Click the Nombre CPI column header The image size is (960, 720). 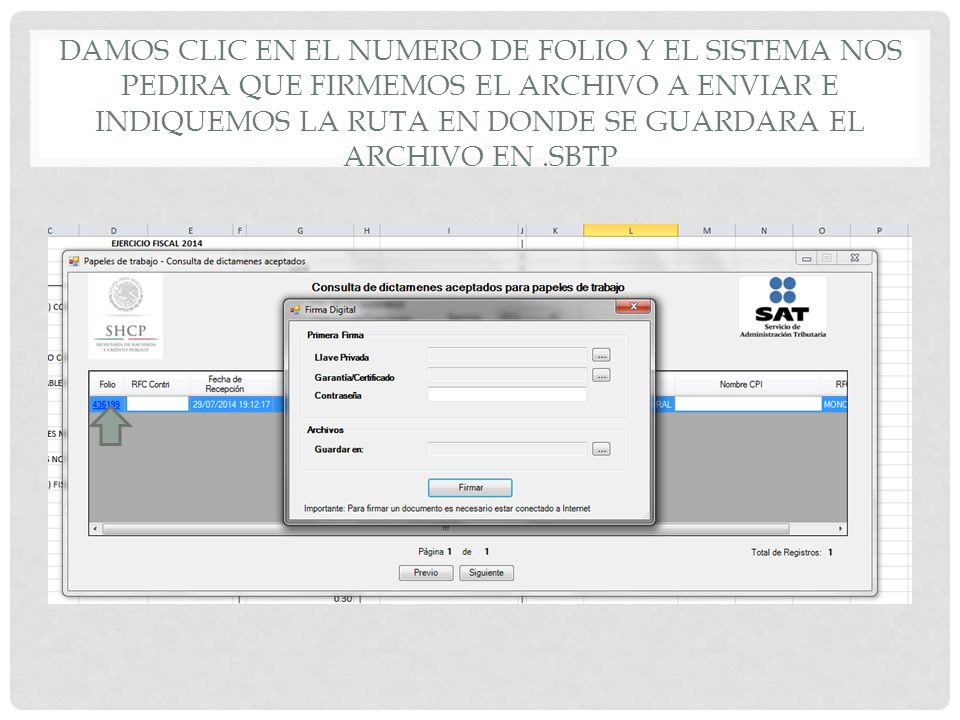tap(741, 384)
